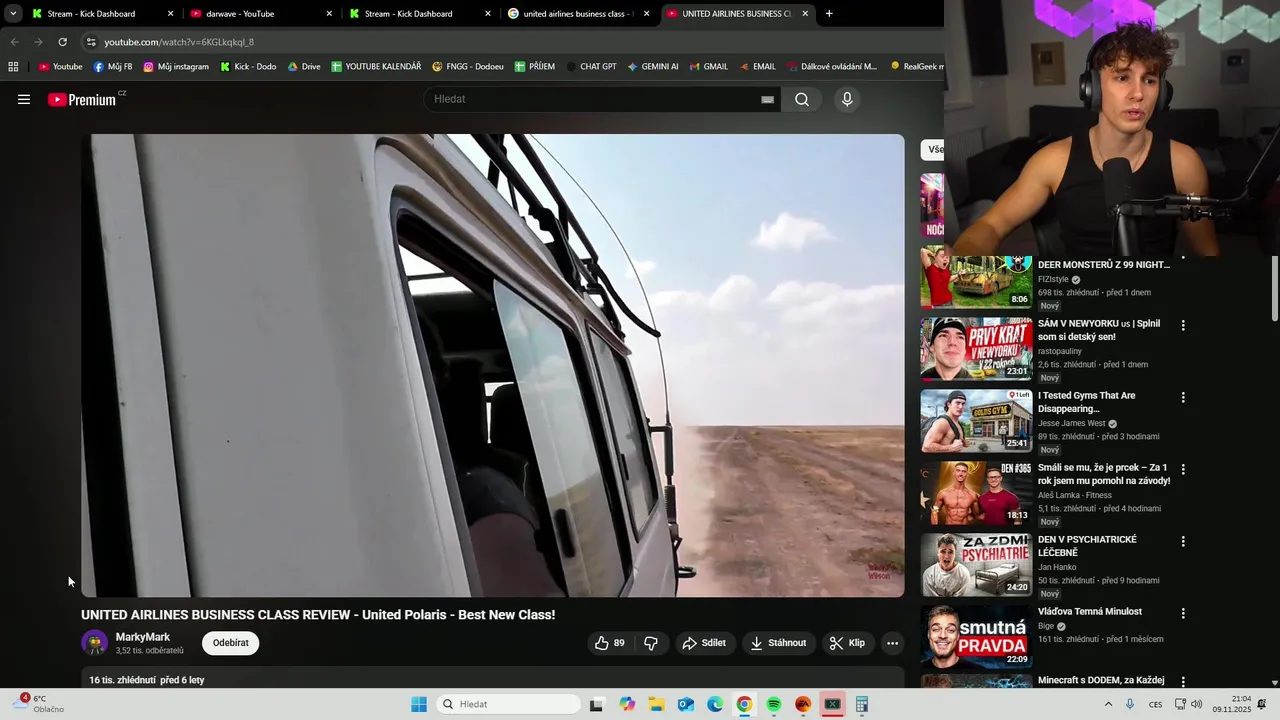Download the video with Stáhnout
The image size is (1280, 720).
pos(779,643)
